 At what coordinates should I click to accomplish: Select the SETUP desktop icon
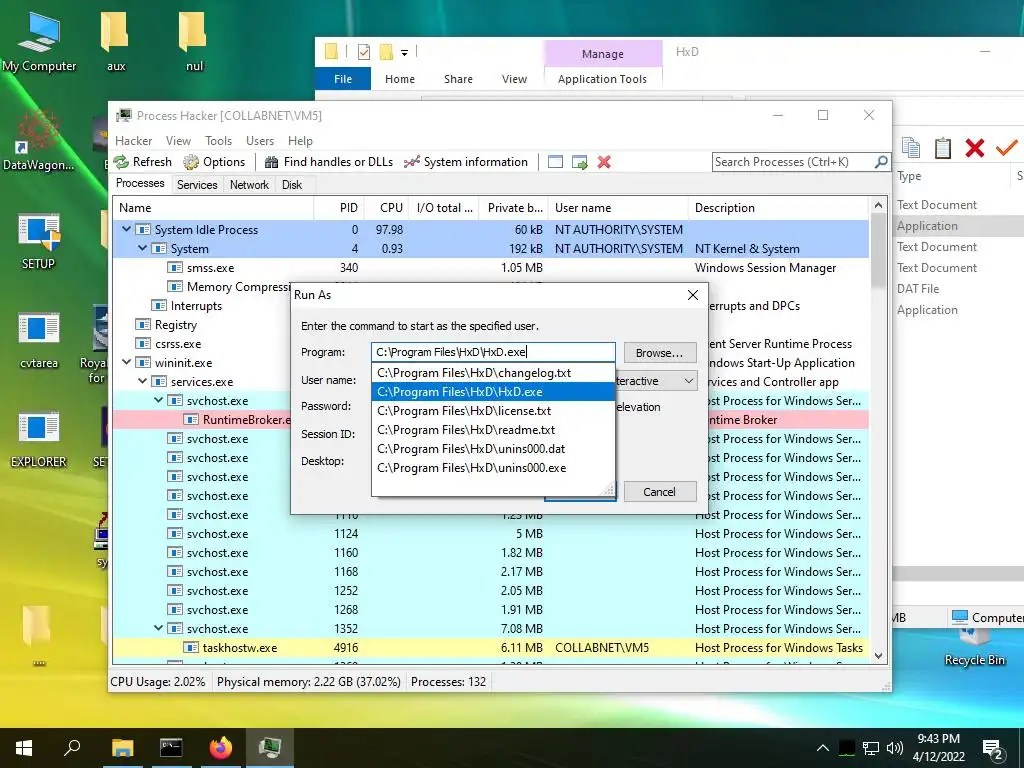pos(39,240)
